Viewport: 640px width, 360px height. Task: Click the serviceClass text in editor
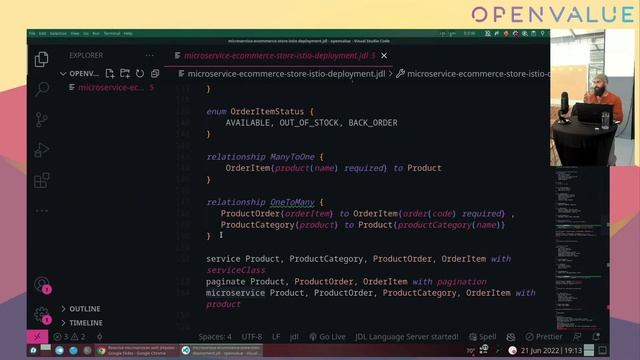pyautogui.click(x=236, y=270)
